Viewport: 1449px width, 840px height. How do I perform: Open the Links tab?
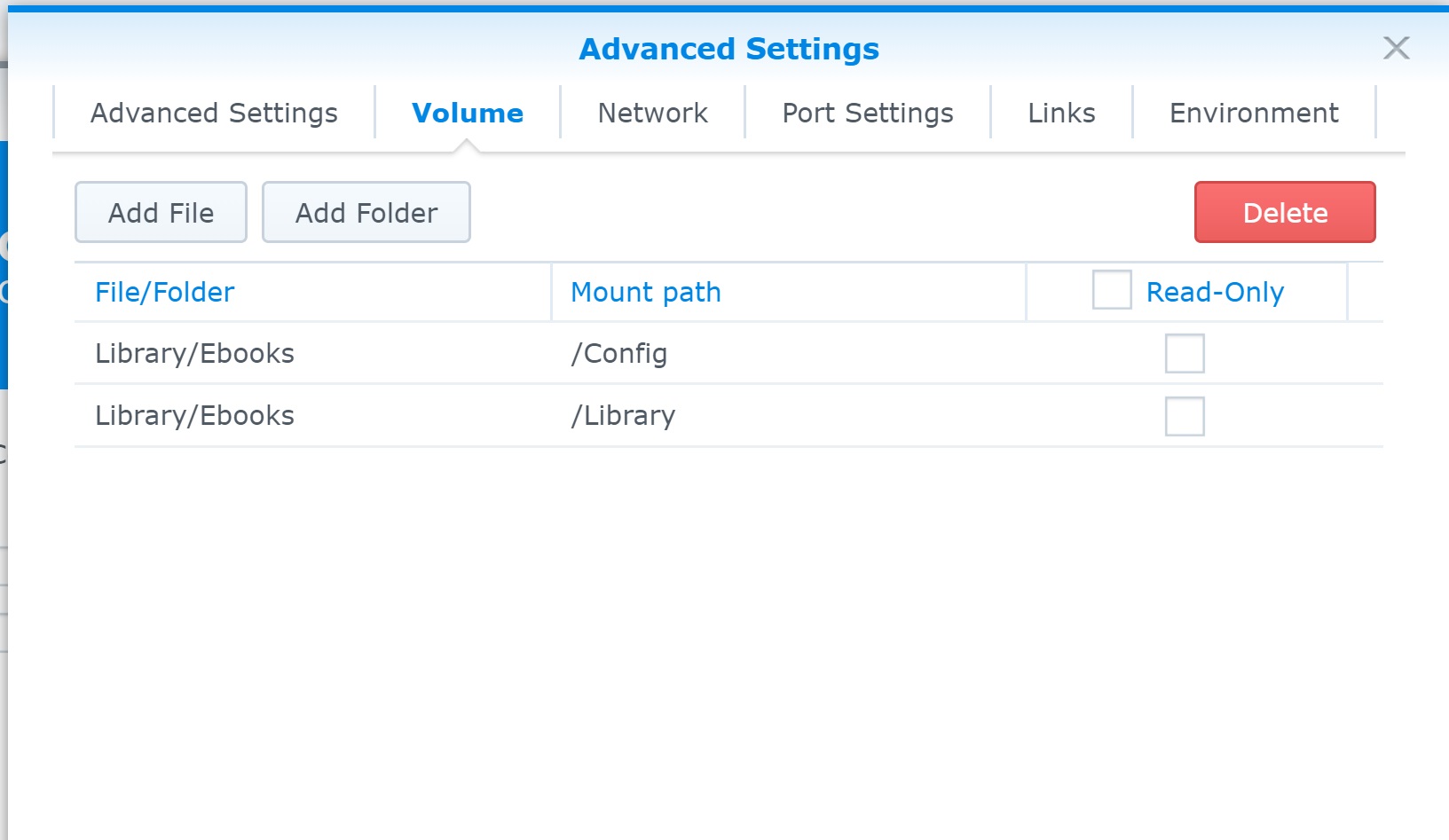(x=1061, y=114)
